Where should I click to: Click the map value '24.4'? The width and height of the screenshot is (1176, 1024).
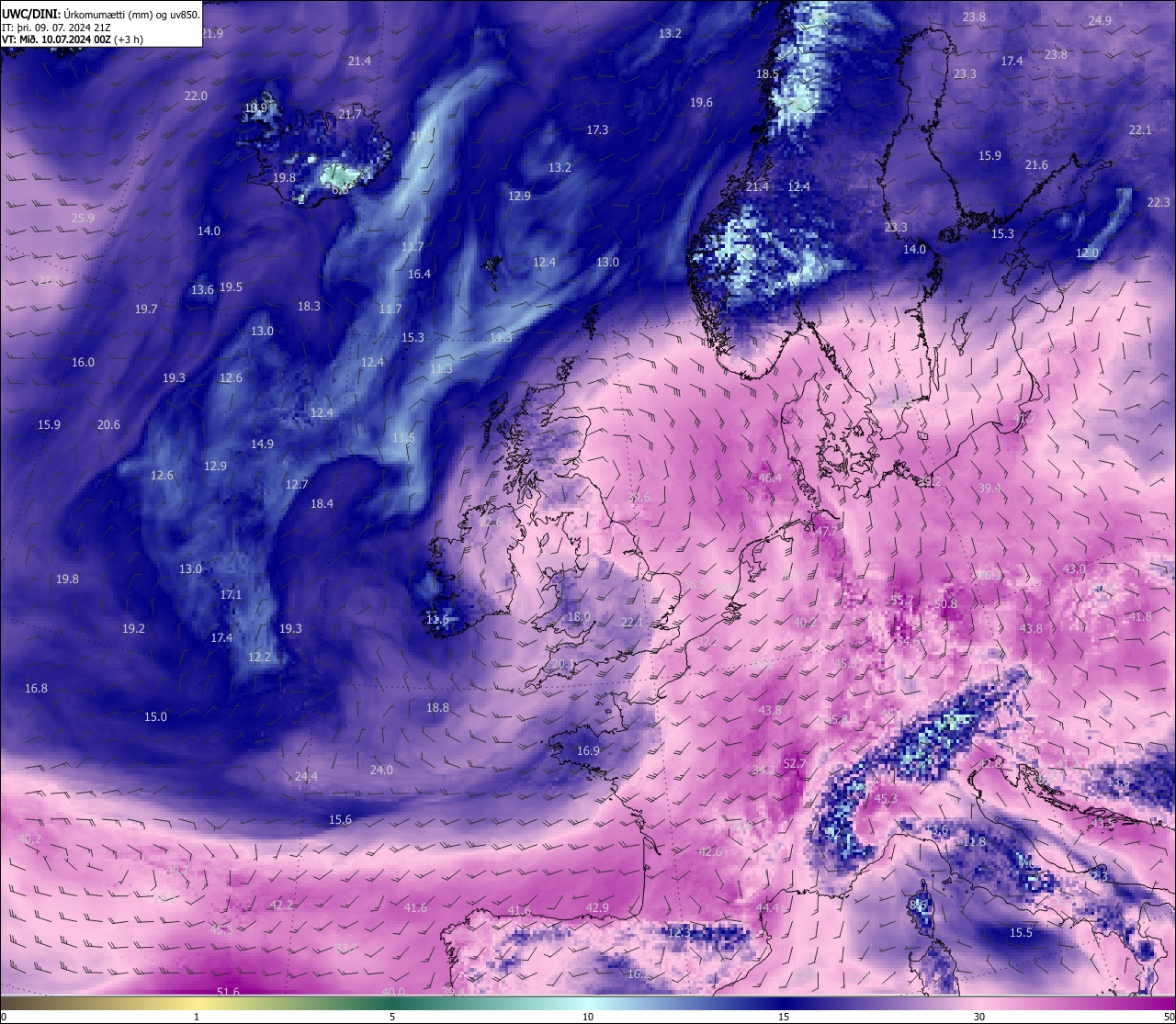(x=306, y=777)
